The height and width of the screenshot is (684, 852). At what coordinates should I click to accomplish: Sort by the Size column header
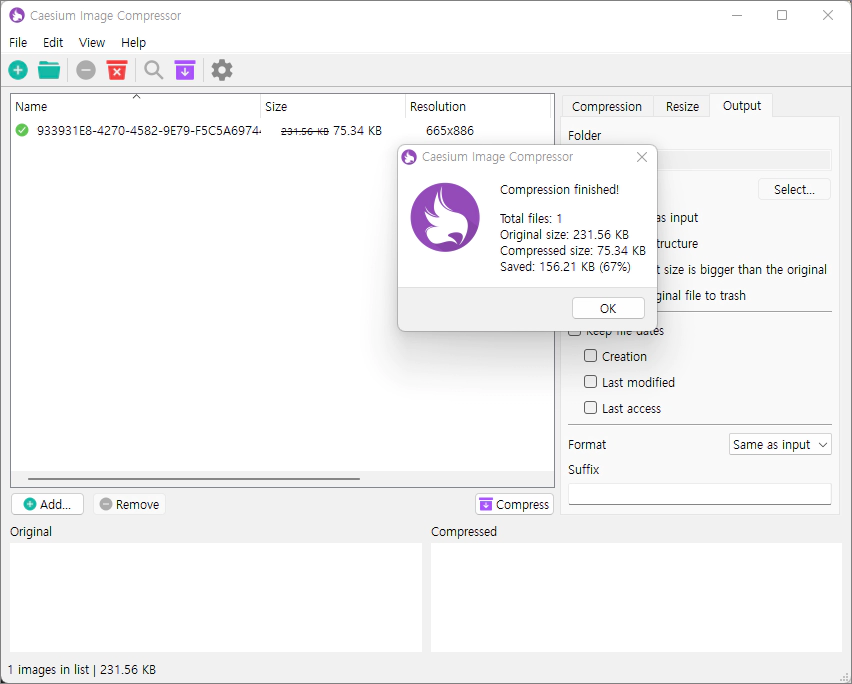coord(333,106)
